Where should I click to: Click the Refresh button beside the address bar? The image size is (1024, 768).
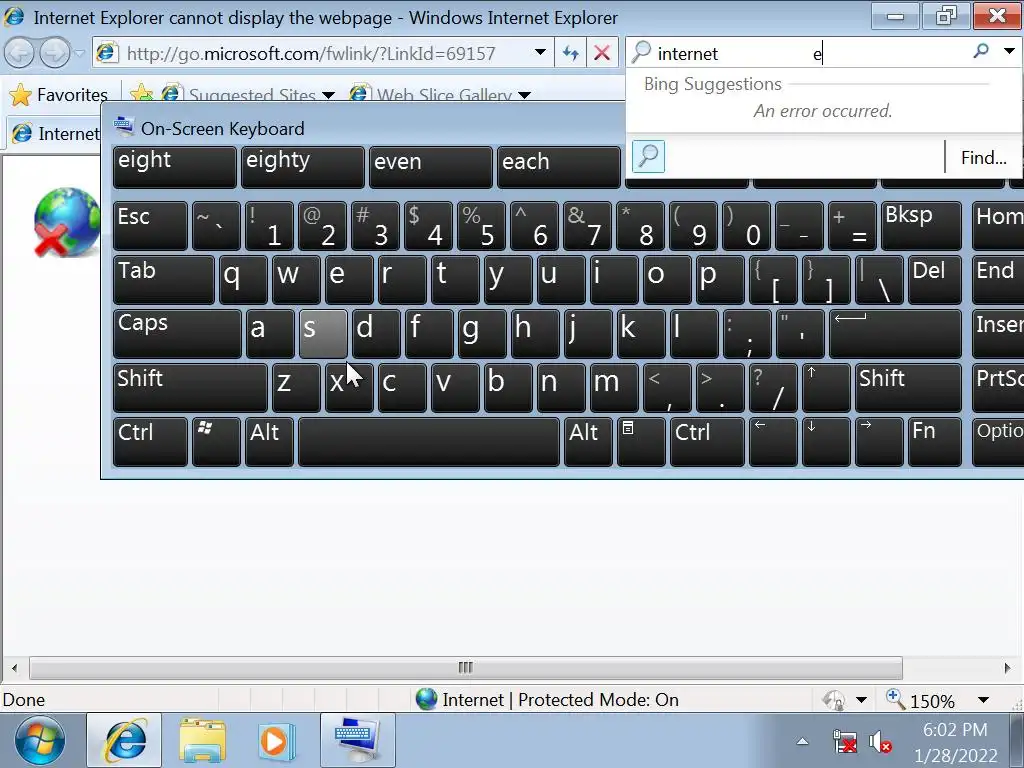pos(570,53)
